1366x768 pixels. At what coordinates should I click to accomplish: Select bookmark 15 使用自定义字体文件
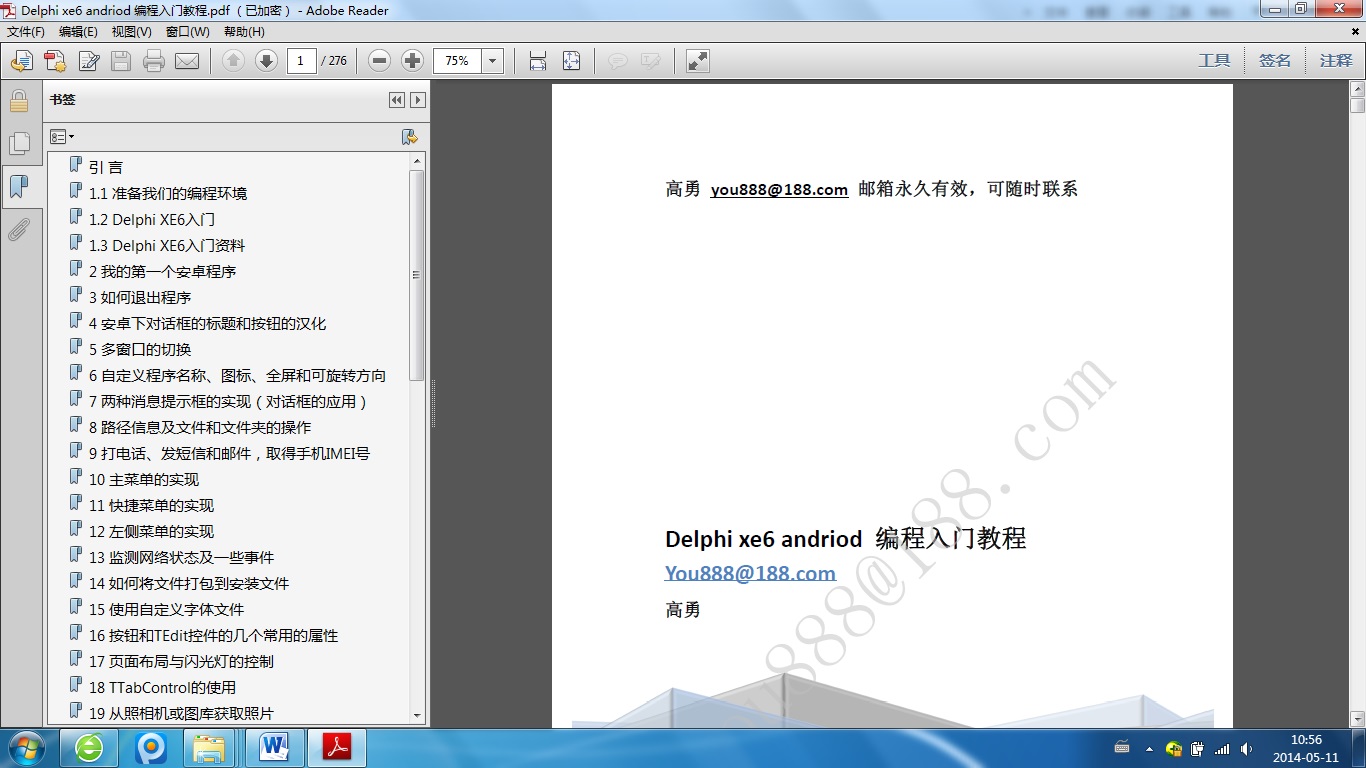click(x=166, y=609)
